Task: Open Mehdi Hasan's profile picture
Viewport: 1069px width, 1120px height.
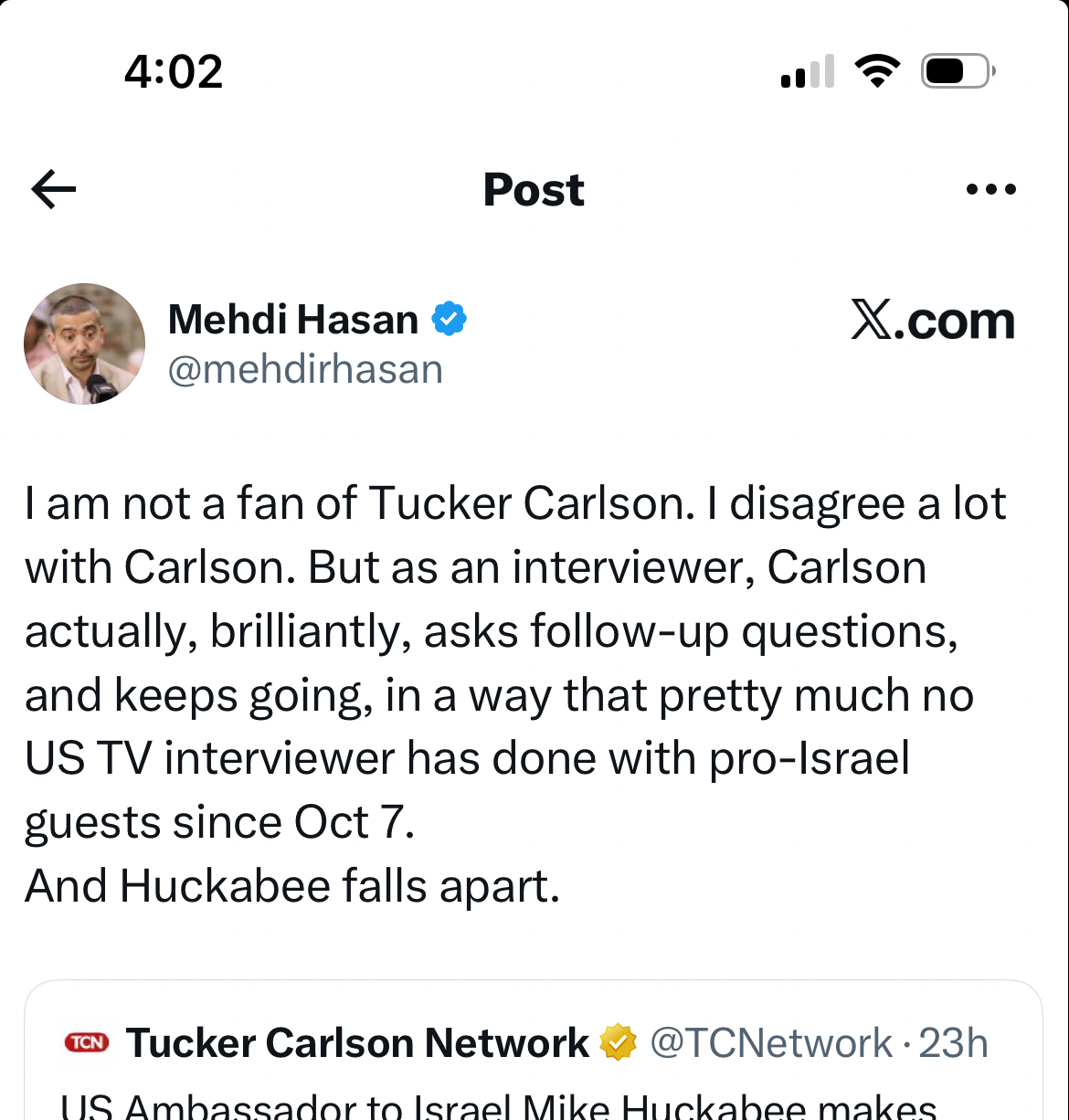Action: 84,343
